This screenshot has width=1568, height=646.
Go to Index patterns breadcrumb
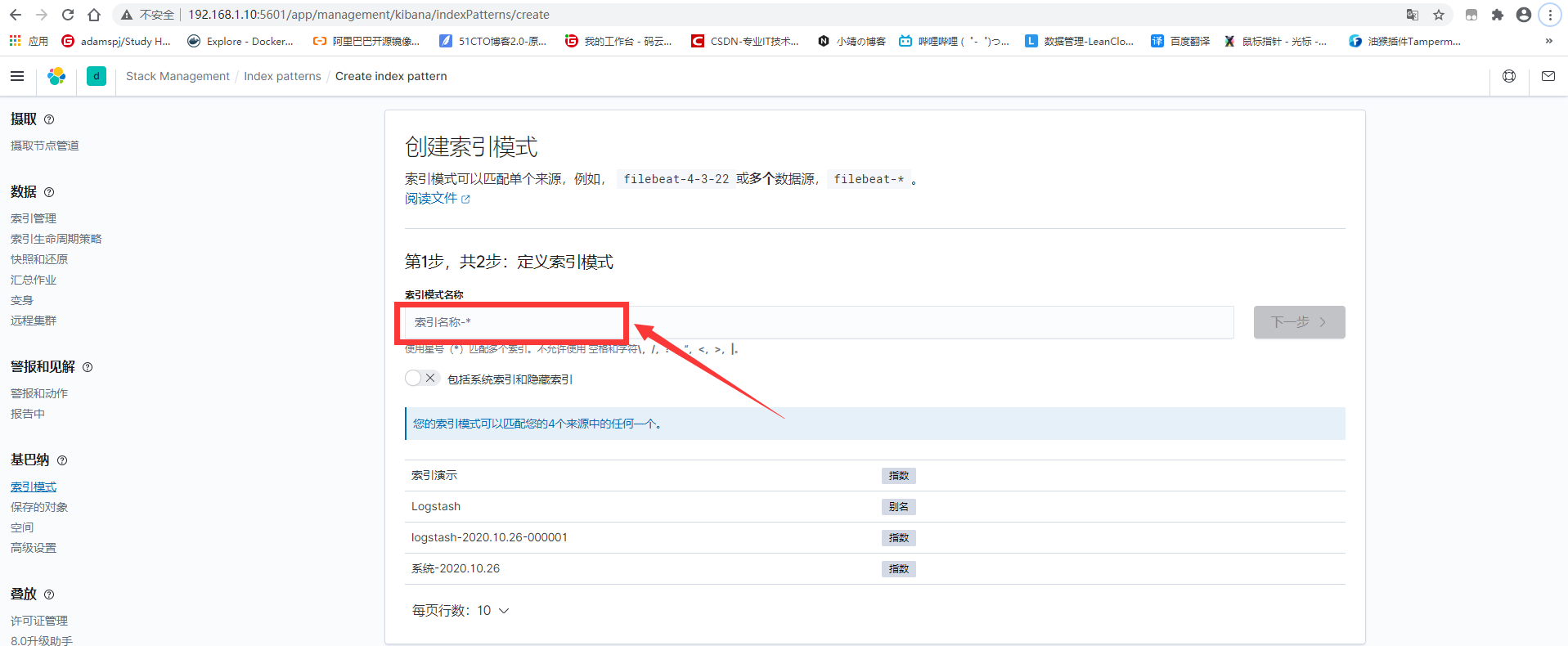[282, 76]
